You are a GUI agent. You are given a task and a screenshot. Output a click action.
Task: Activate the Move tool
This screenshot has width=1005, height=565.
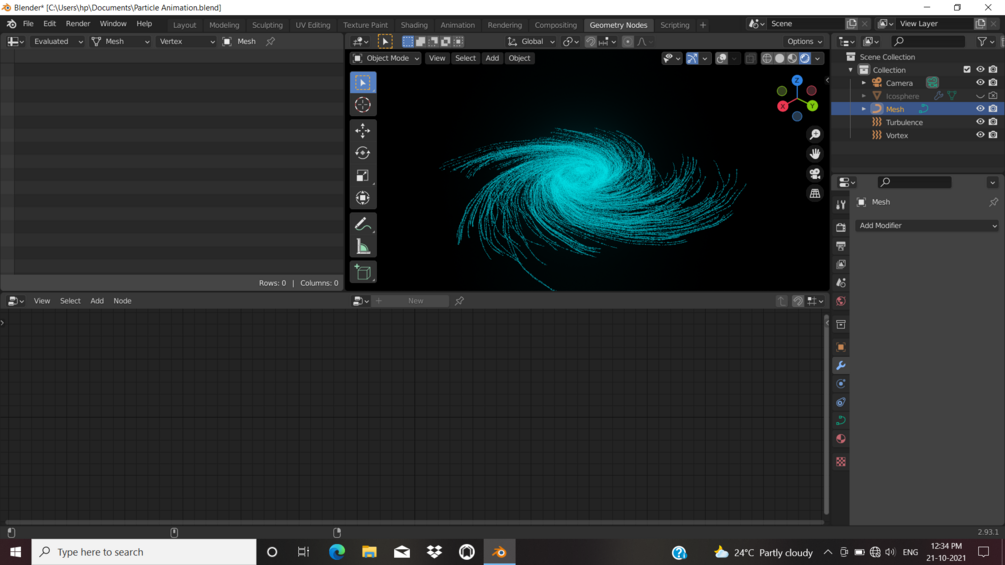[363, 131]
